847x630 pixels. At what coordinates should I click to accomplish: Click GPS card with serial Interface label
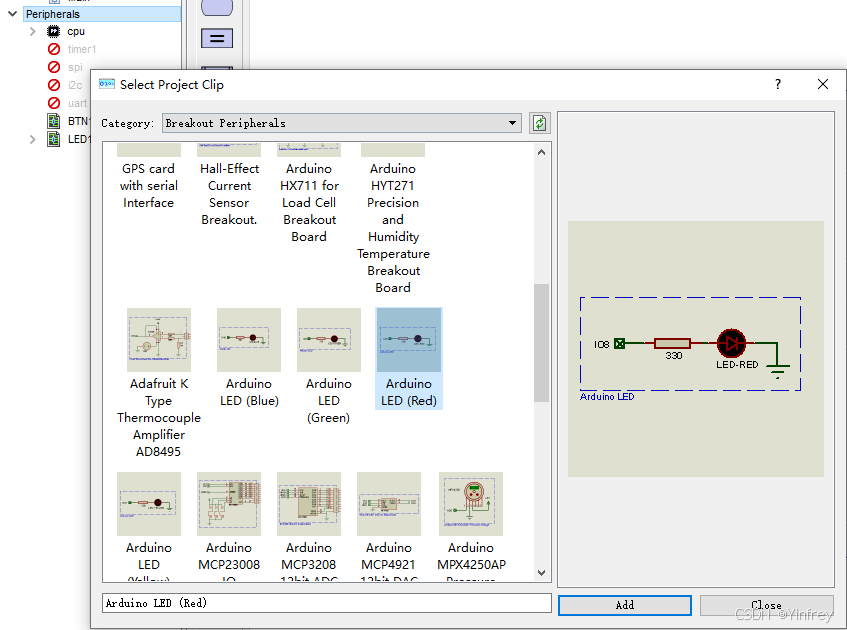[149, 186]
